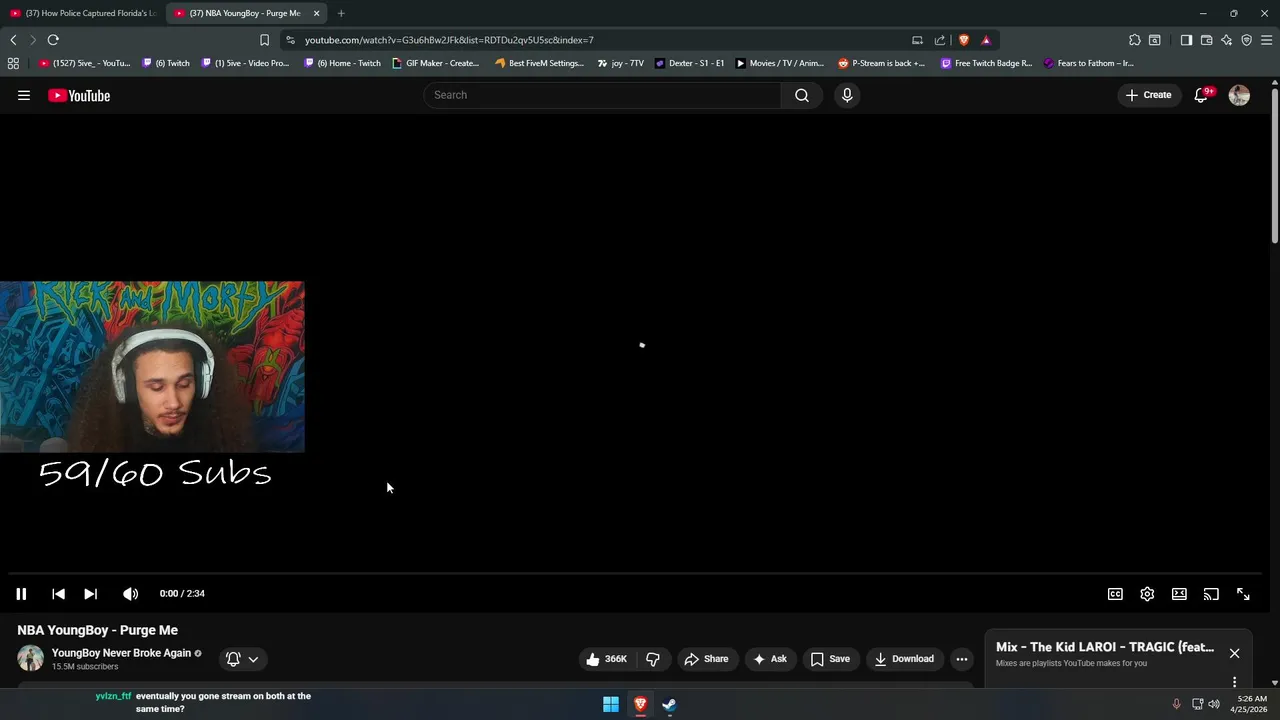
Task: Open the account avatar menu
Action: pos(1239,95)
